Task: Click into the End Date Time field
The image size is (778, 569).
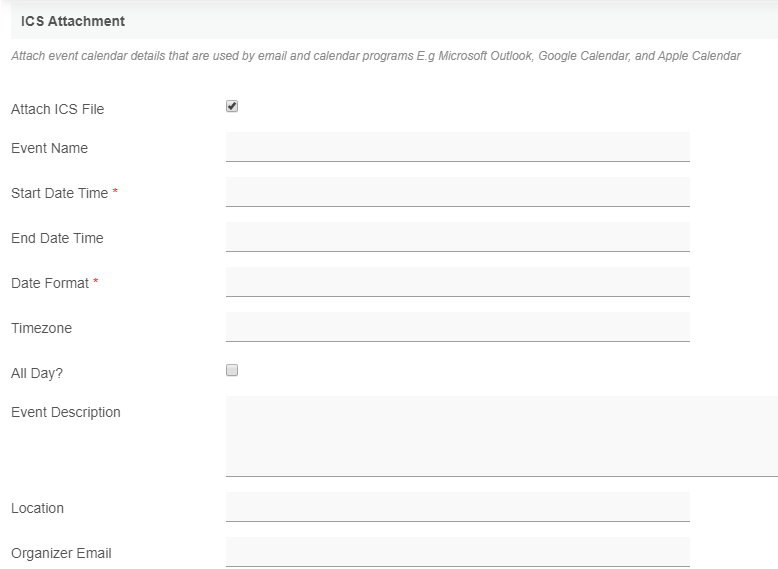Action: pos(457,237)
